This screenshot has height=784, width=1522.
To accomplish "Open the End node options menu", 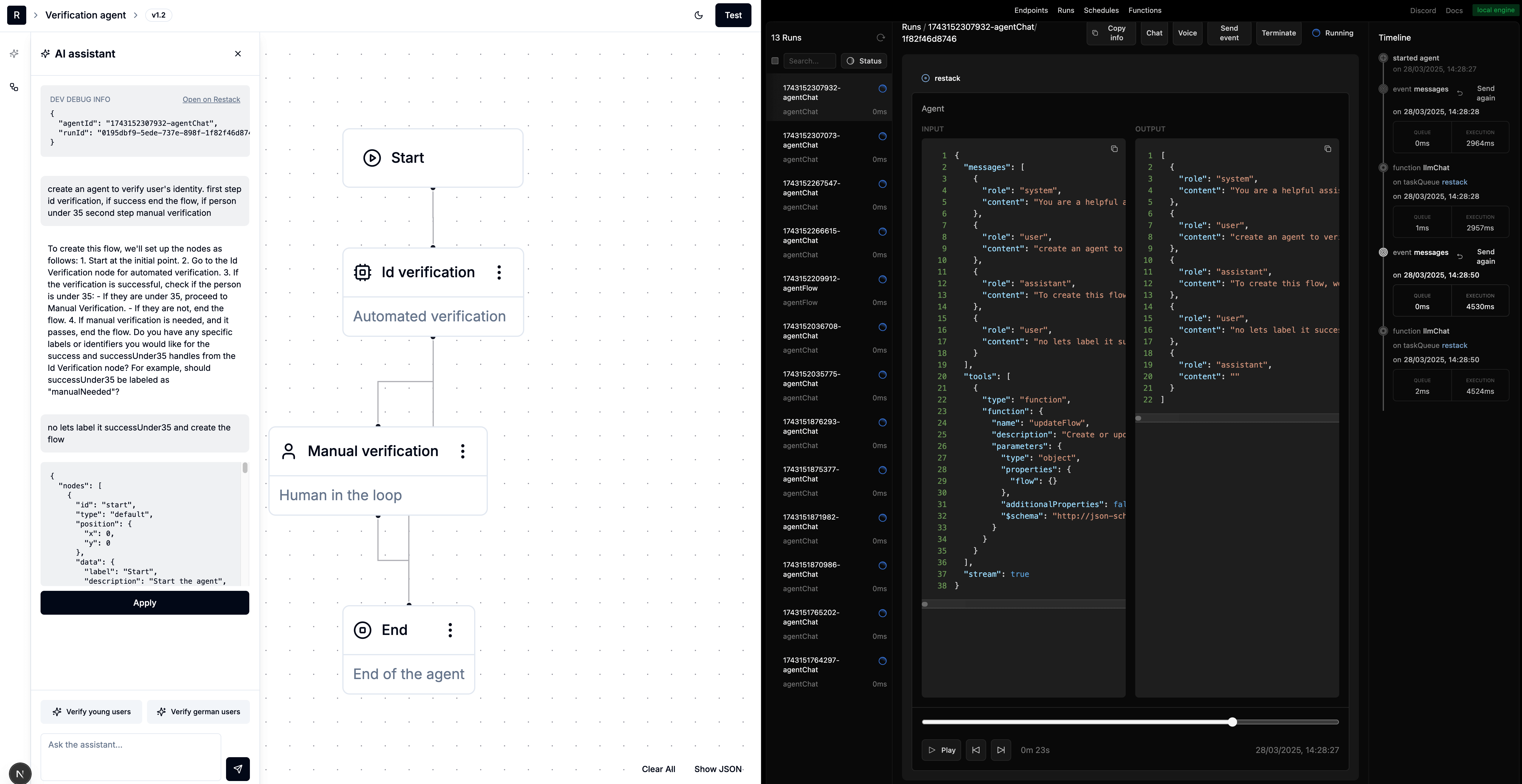I will [x=450, y=630].
